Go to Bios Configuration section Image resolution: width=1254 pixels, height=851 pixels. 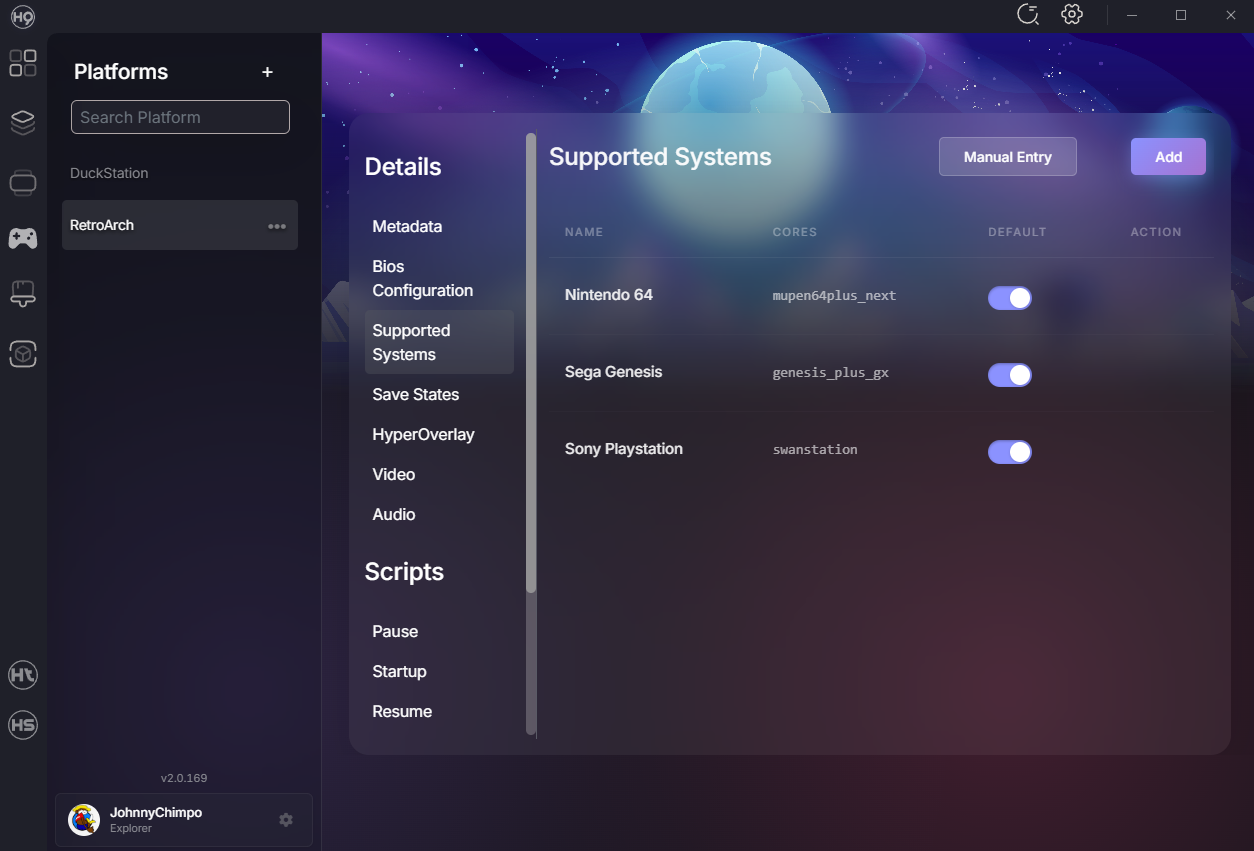pyautogui.click(x=422, y=279)
